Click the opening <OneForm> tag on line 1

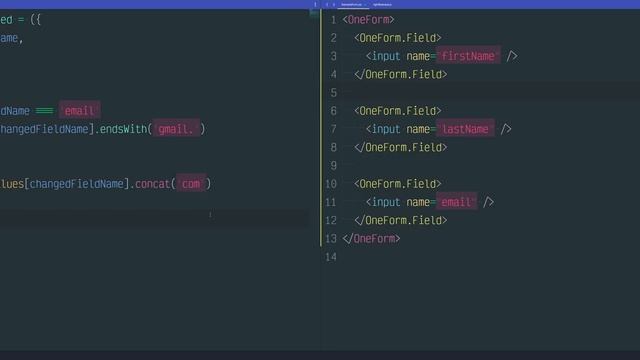pos(369,20)
